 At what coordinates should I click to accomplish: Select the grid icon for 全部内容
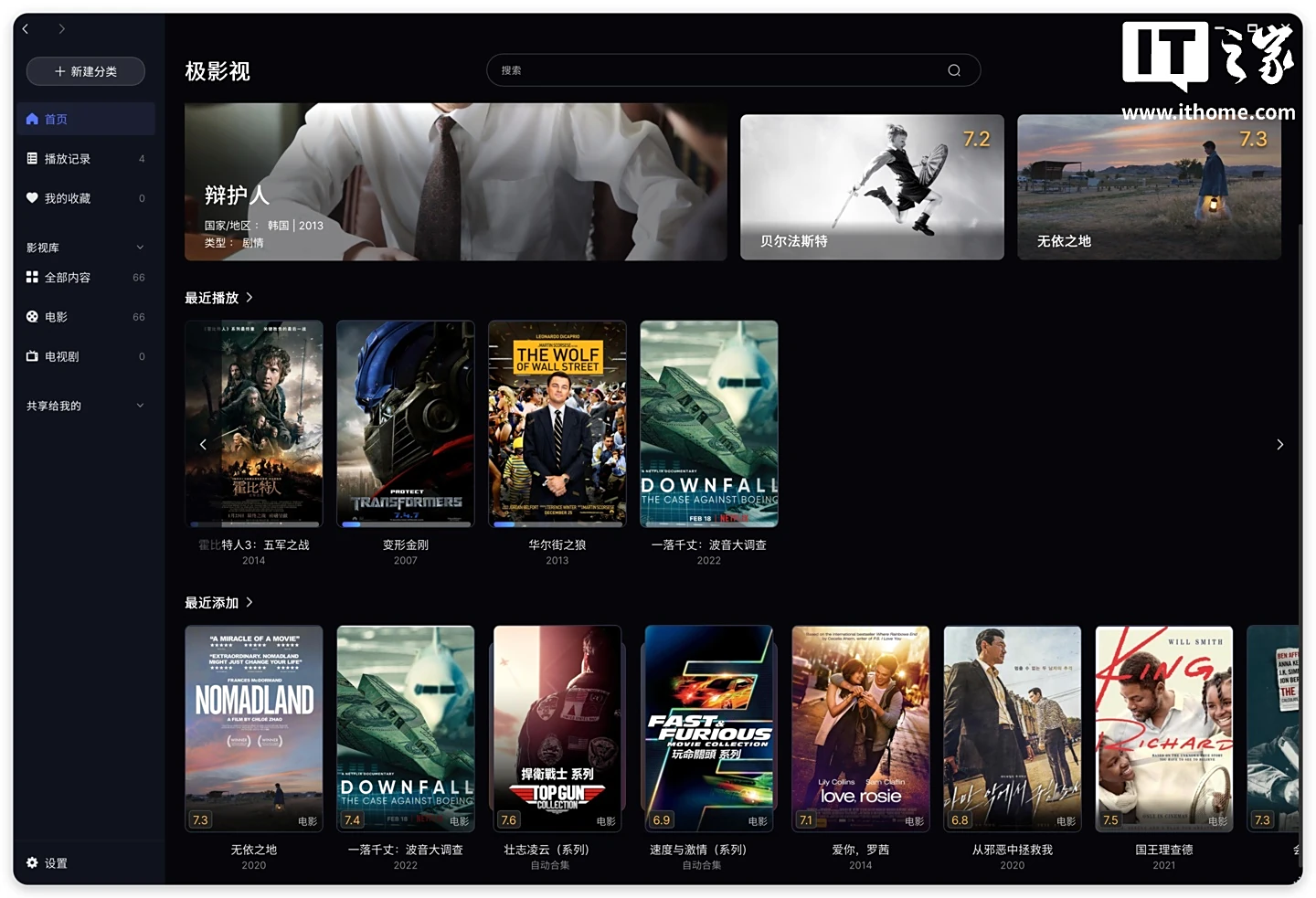coord(32,277)
